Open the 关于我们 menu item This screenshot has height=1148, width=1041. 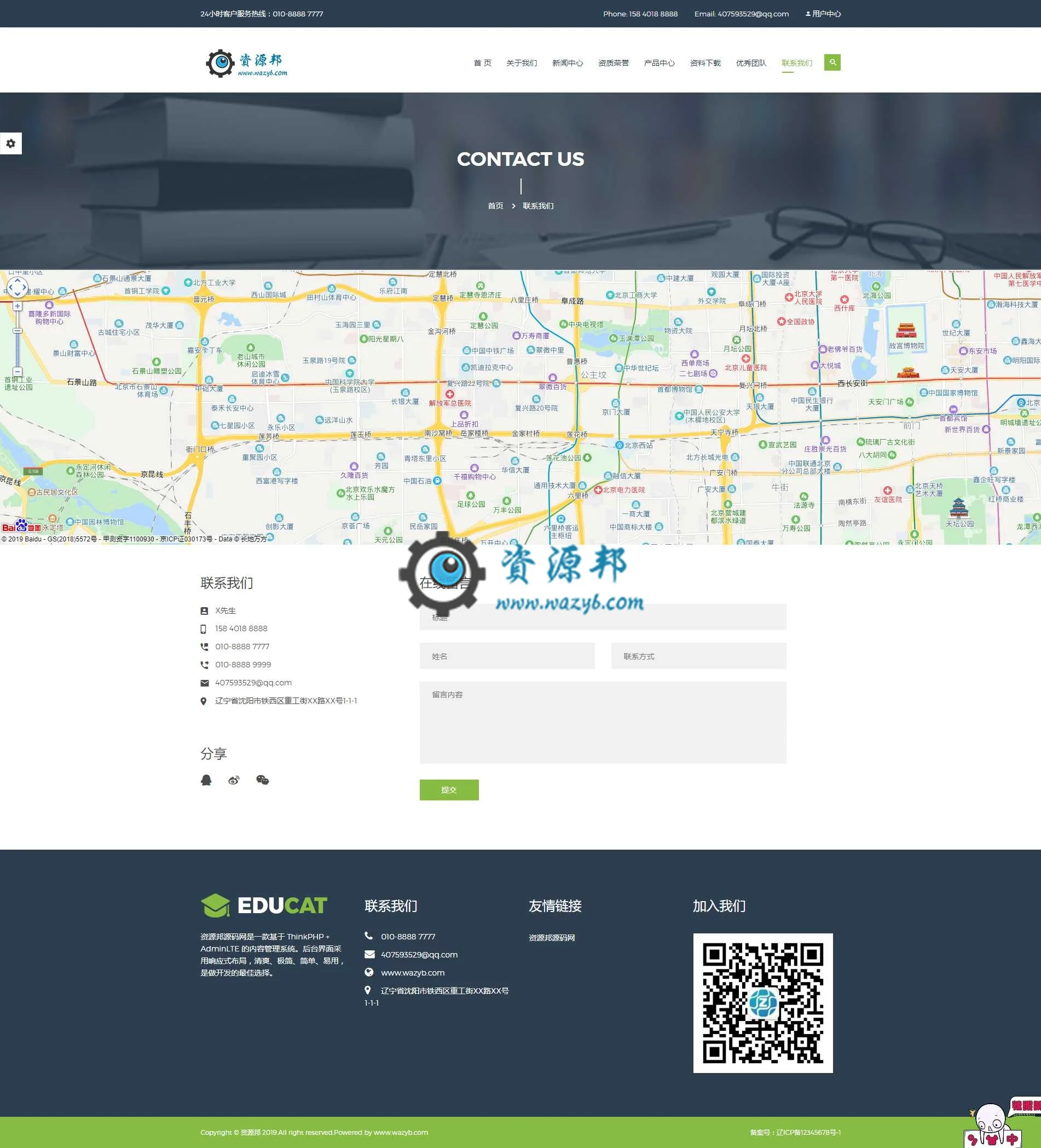point(522,63)
